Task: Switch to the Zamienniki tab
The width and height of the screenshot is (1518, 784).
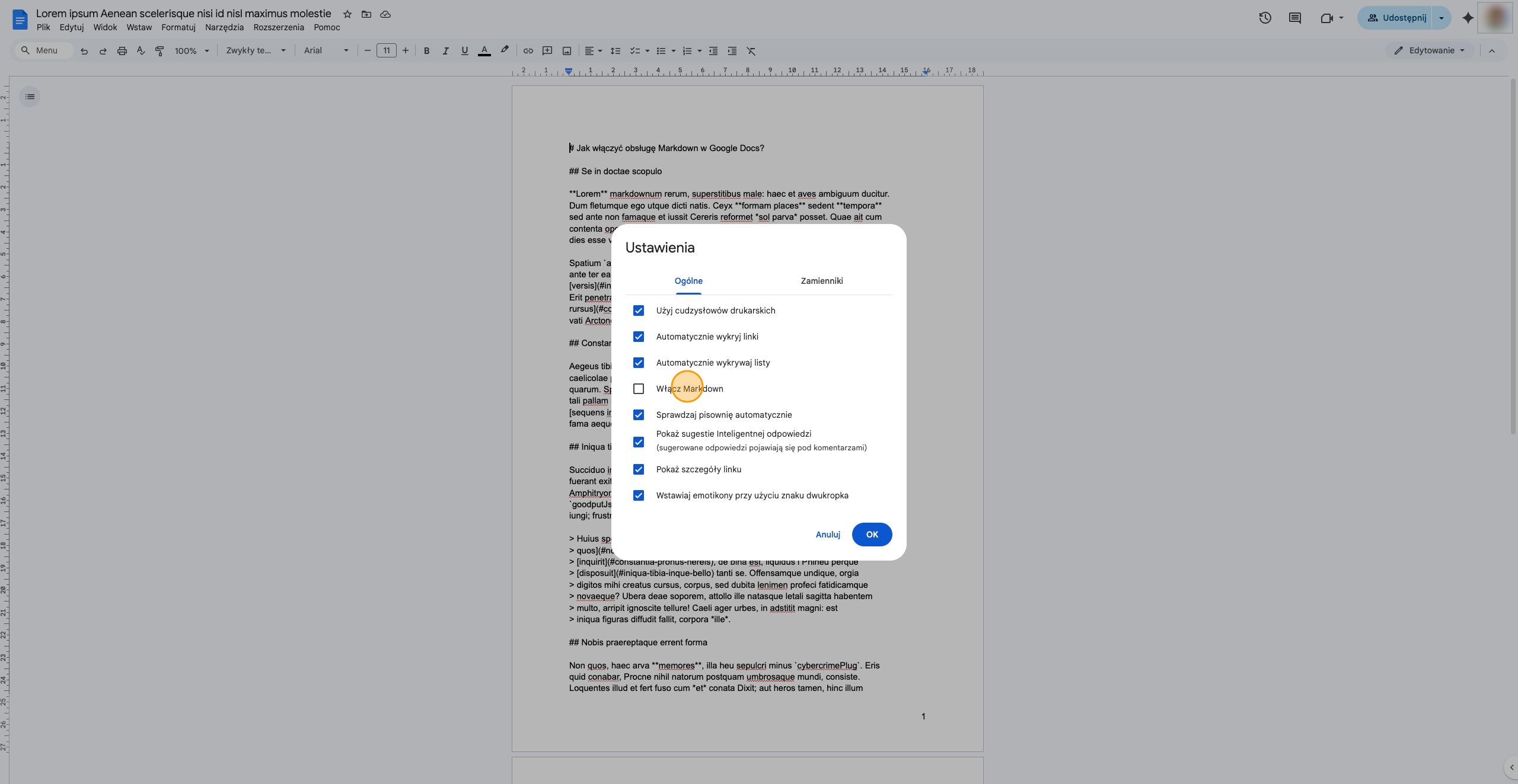Action: tap(822, 281)
